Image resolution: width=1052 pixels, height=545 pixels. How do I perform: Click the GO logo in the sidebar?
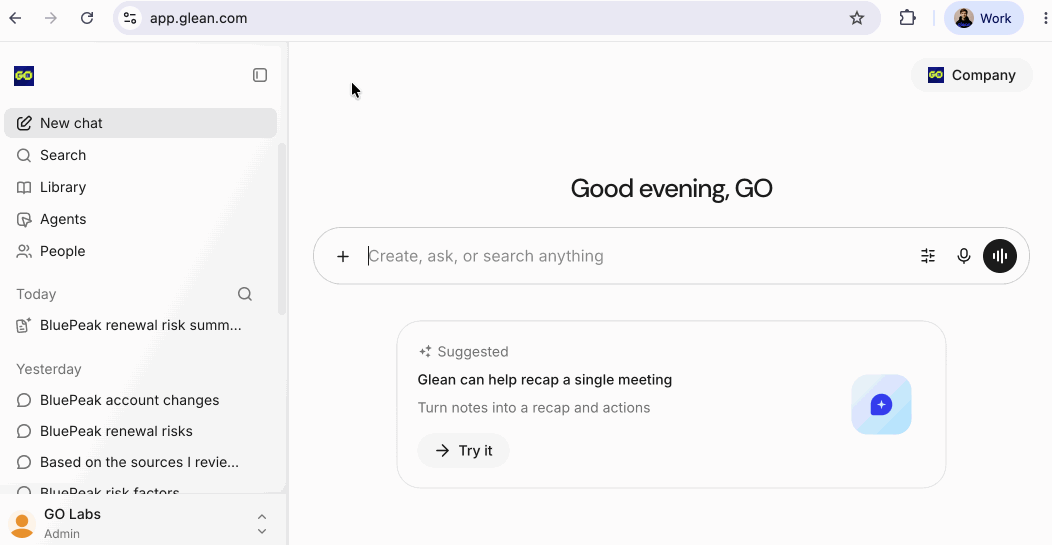point(23,76)
